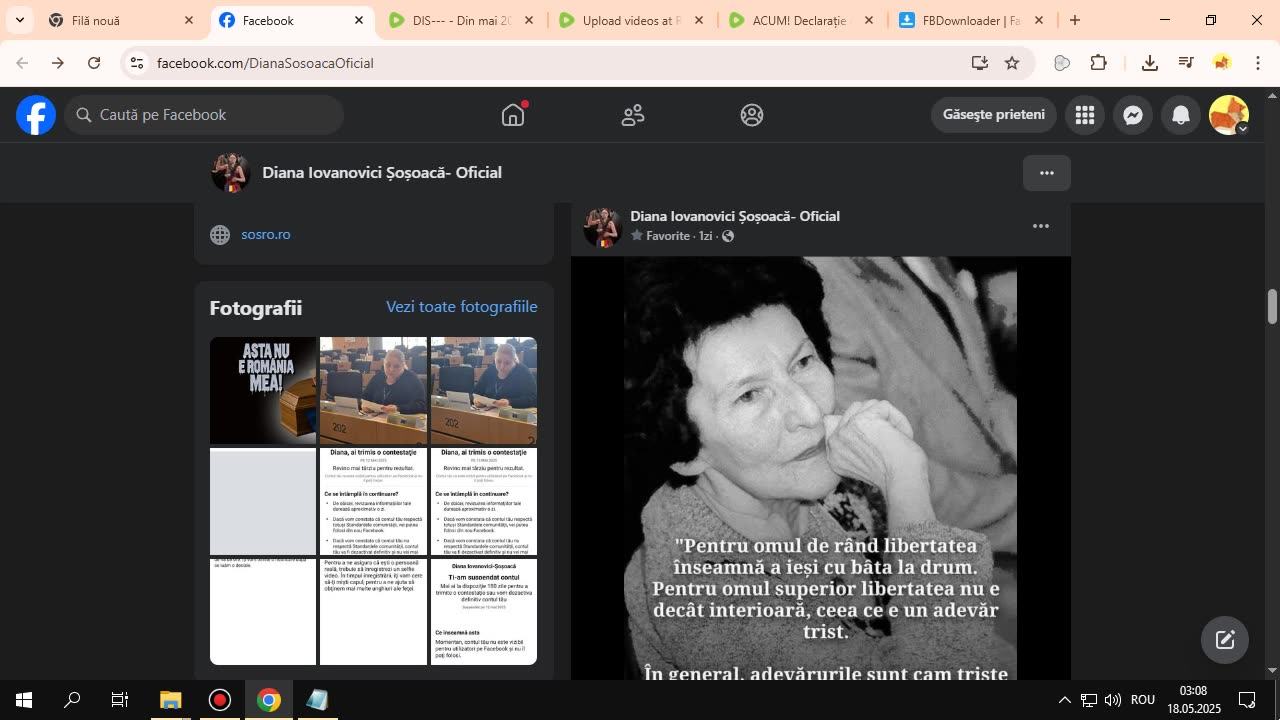The height and width of the screenshot is (720, 1280).
Task: Switch the ROU keyboard language
Action: pyautogui.click(x=1143, y=700)
